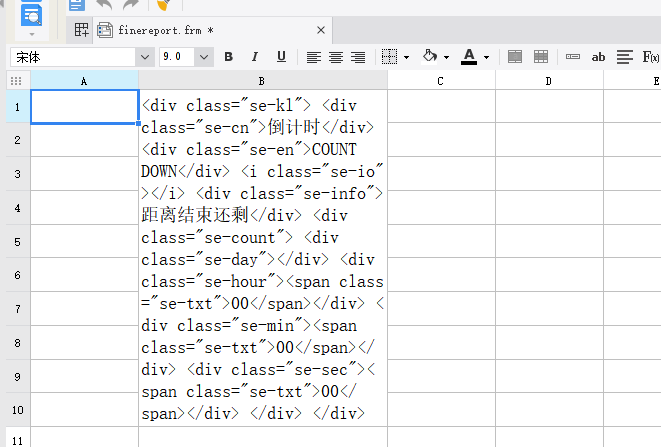Click the 宋体 font name field
The image size is (661, 447).
[x=73, y=57]
